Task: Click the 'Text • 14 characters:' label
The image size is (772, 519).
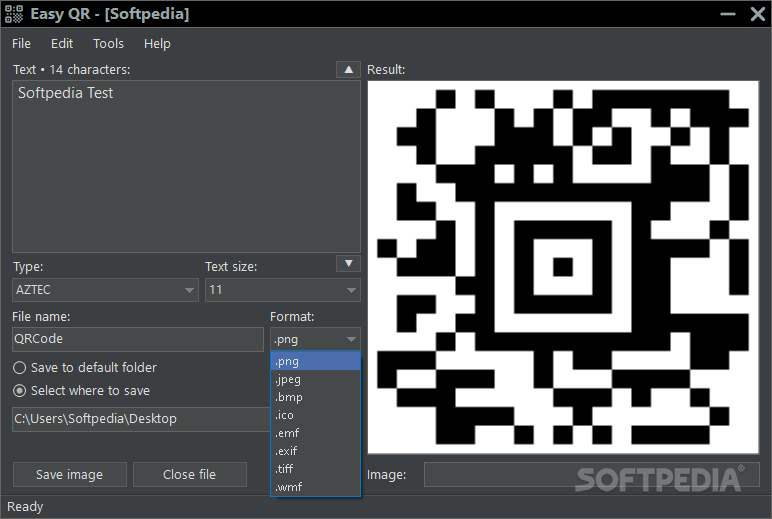Action: pyautogui.click(x=71, y=70)
